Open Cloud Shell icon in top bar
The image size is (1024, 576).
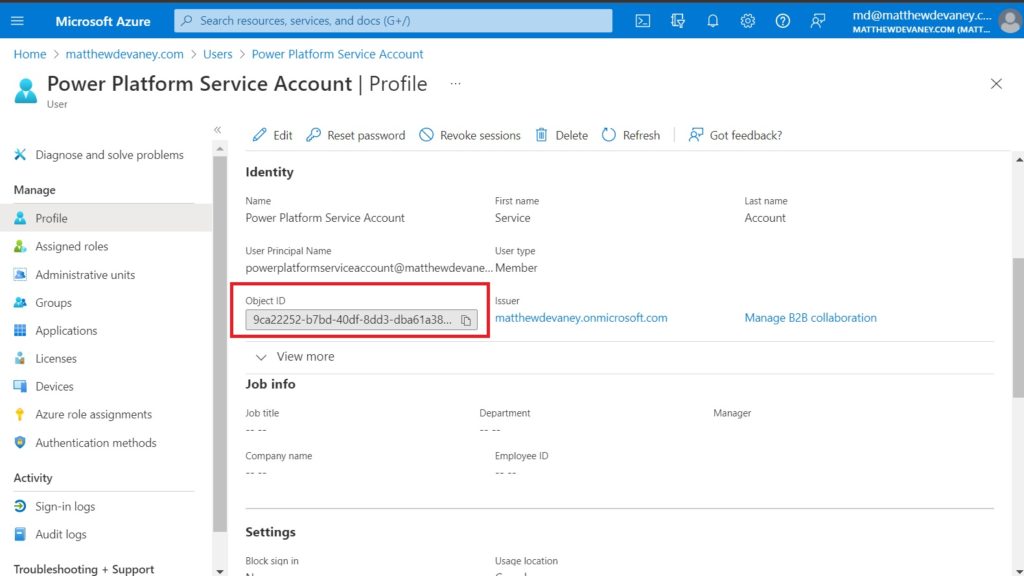pos(643,21)
